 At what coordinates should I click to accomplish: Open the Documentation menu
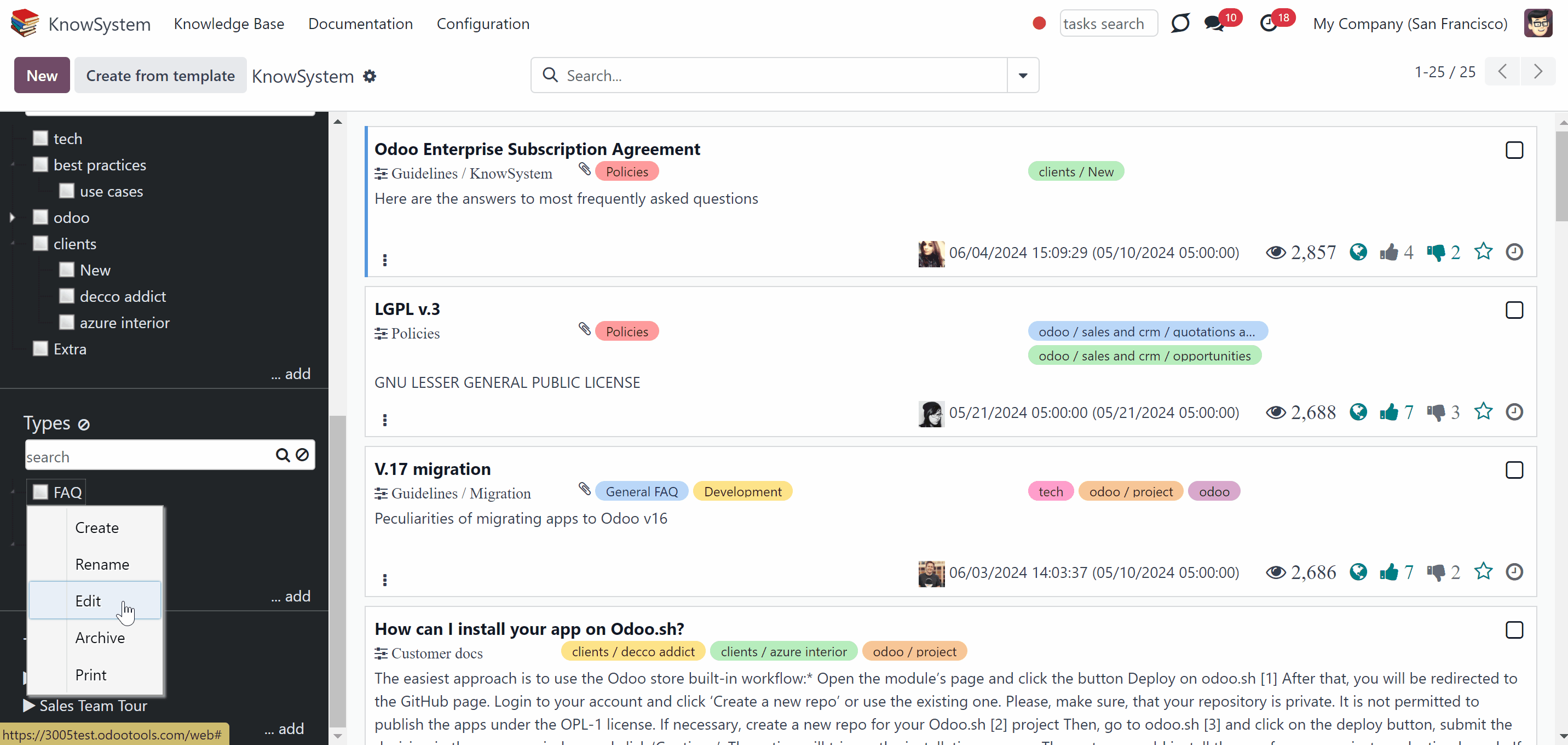(360, 24)
